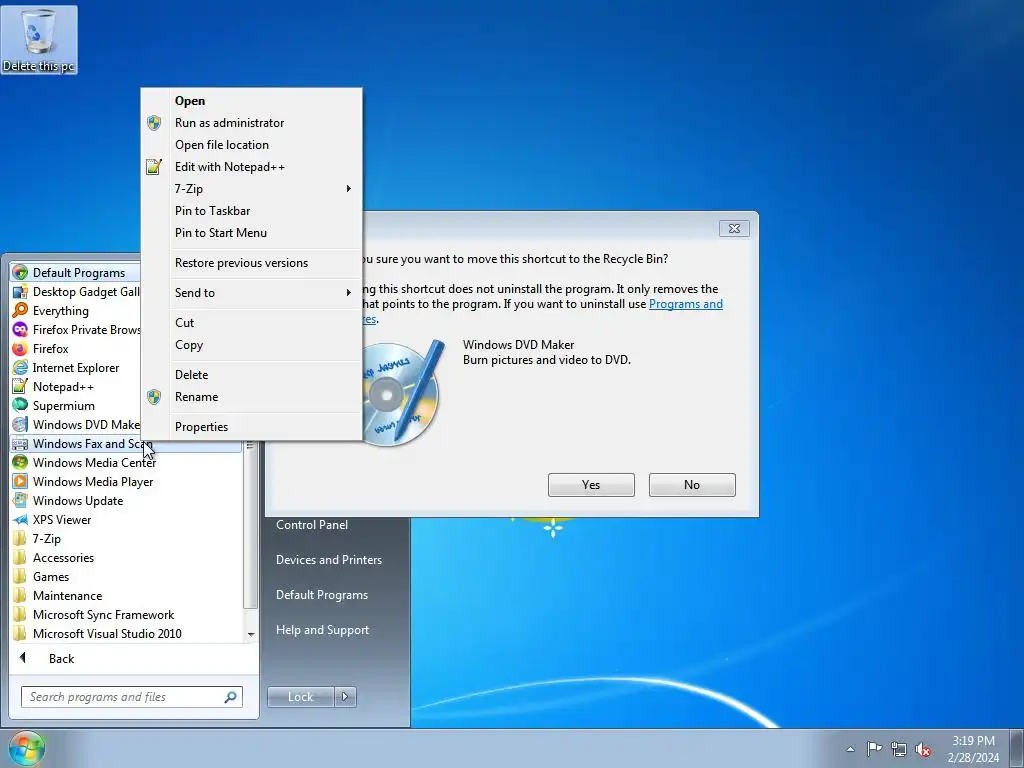
Task: Open Devices and Printers
Action: tap(329, 560)
